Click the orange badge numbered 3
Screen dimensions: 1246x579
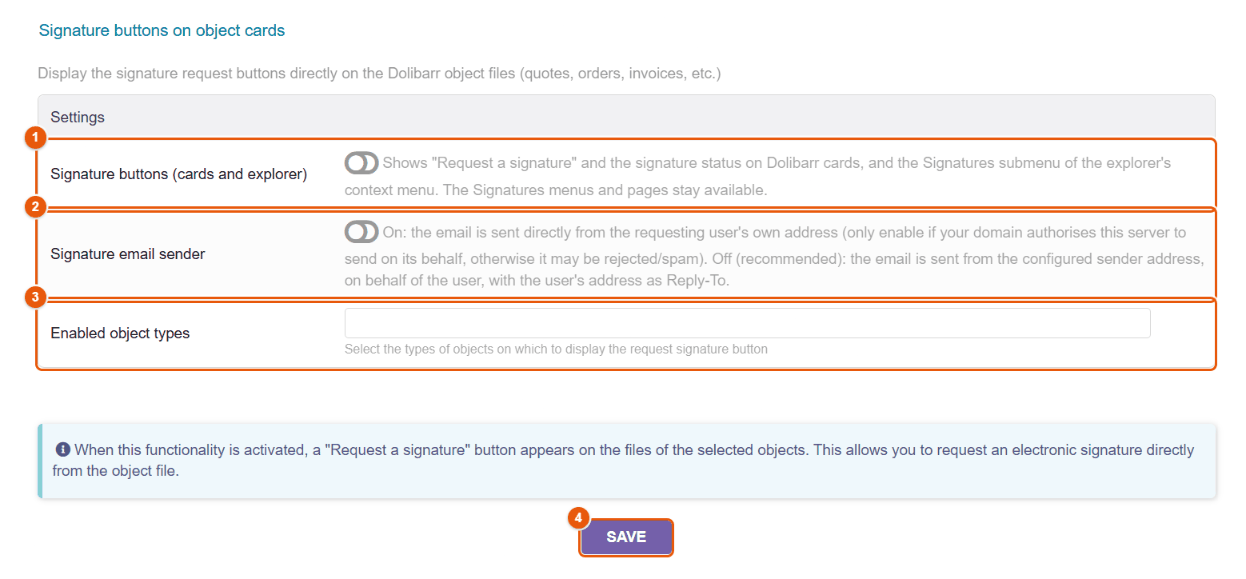pos(35,297)
